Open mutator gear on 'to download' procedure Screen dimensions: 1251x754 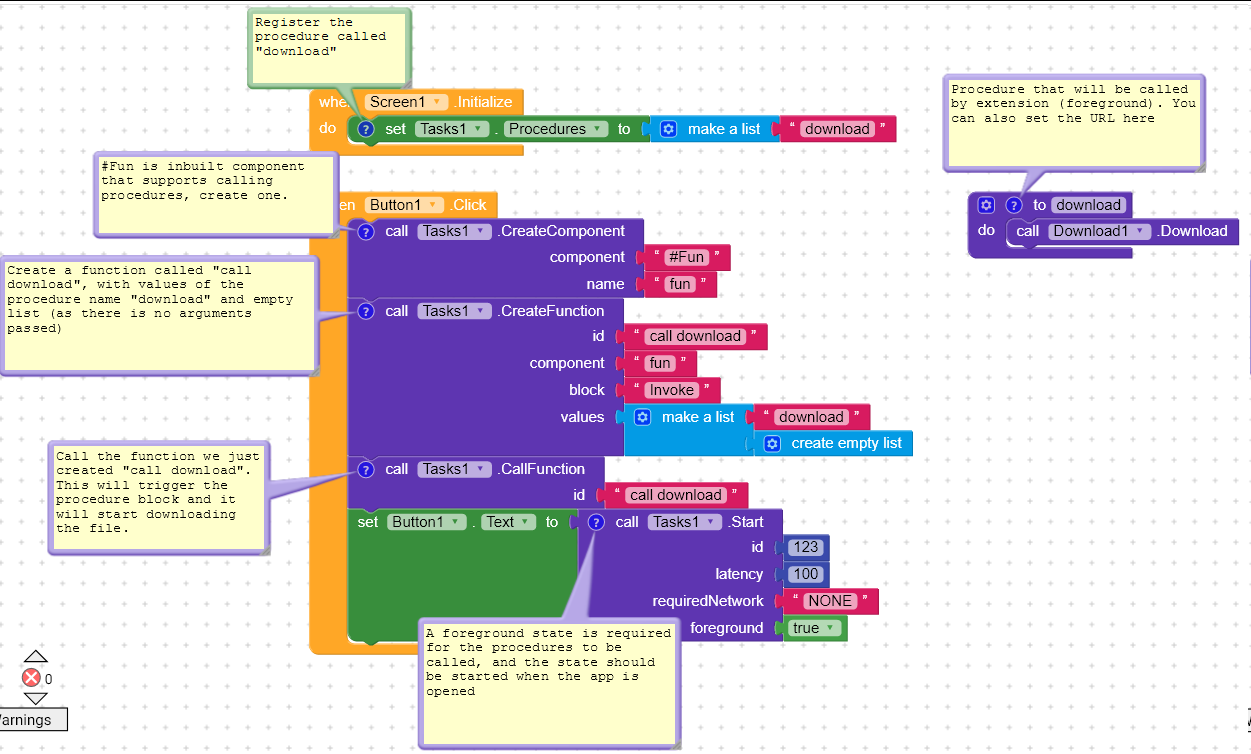pos(987,205)
